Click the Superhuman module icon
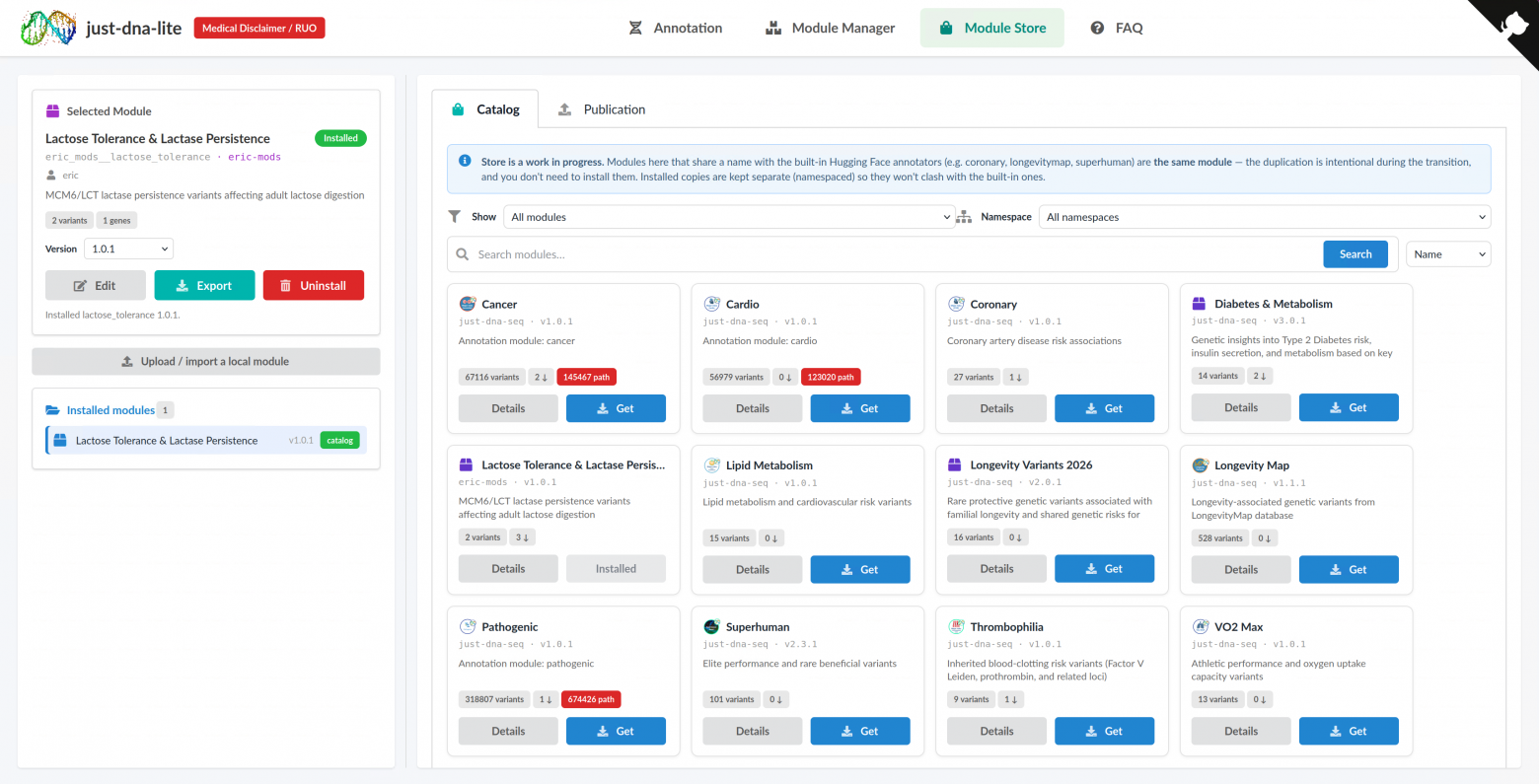The image size is (1539, 784). 712,626
